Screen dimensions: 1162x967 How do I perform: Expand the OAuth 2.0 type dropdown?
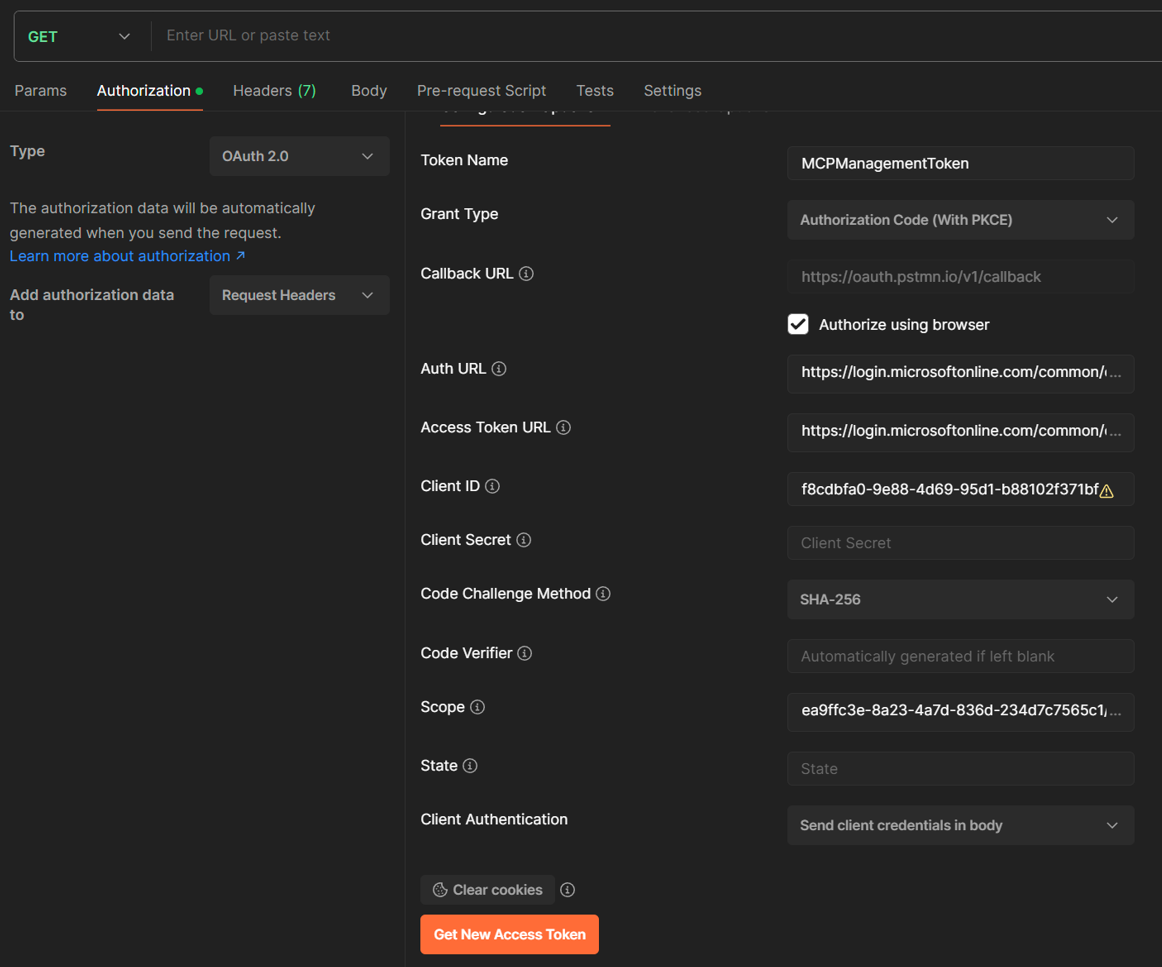click(x=298, y=157)
